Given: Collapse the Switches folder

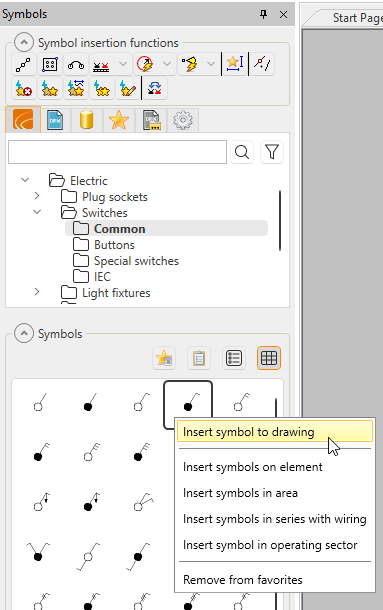Looking at the screenshot, I should pyautogui.click(x=37, y=212).
